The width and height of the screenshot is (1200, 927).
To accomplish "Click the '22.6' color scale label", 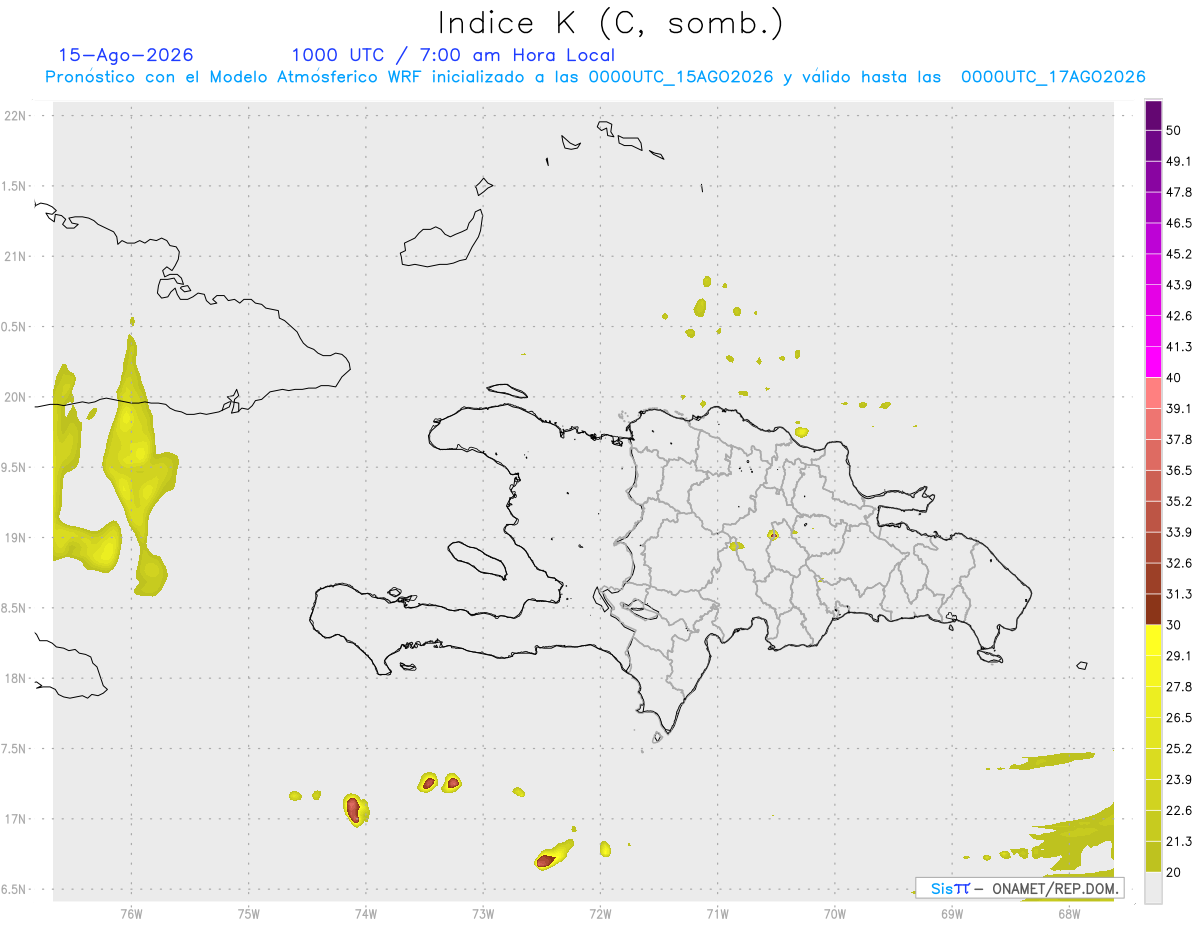I will tap(1179, 811).
